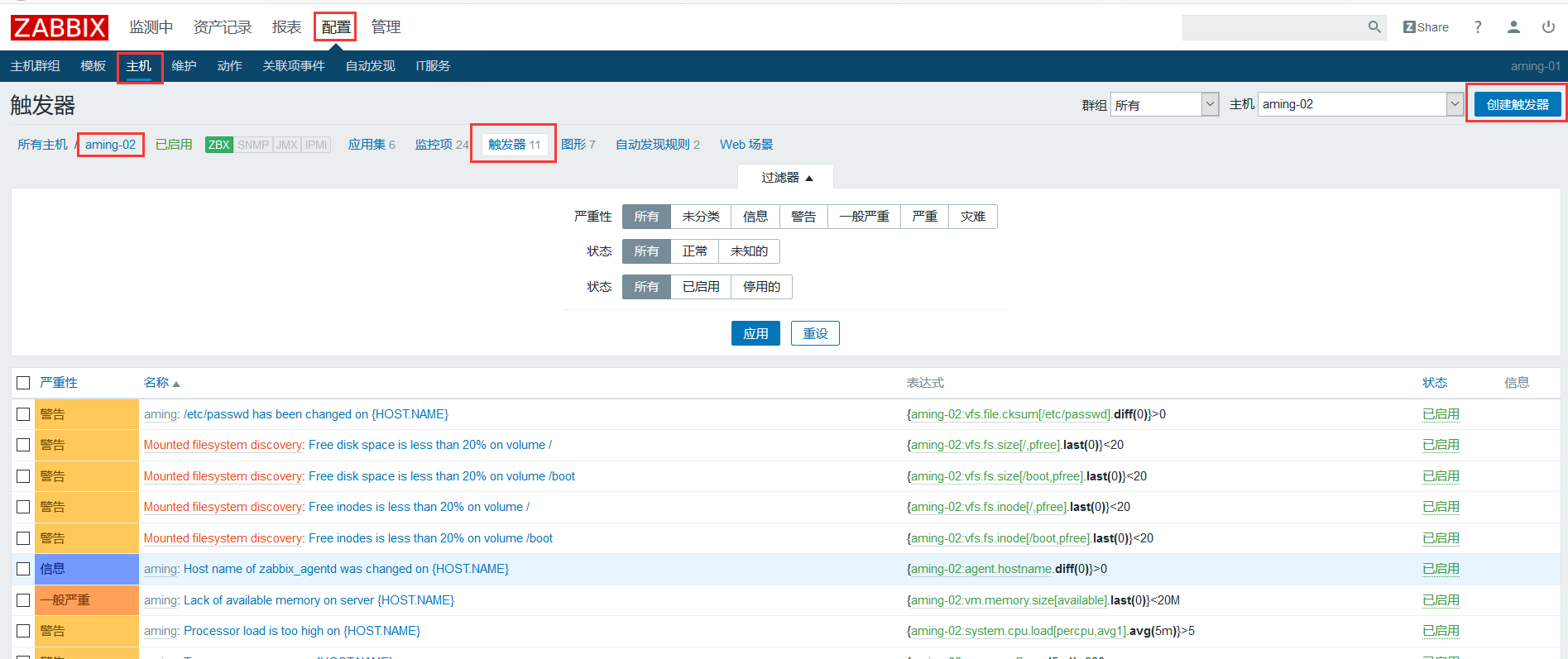
Task: Go to Maintenance submenu
Action: [184, 66]
